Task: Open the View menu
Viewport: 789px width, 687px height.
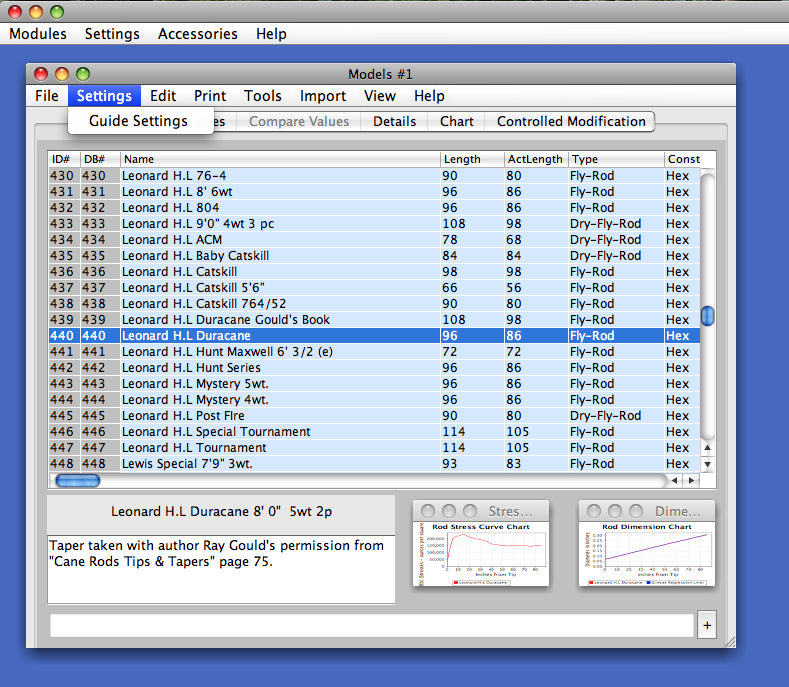Action: click(379, 96)
